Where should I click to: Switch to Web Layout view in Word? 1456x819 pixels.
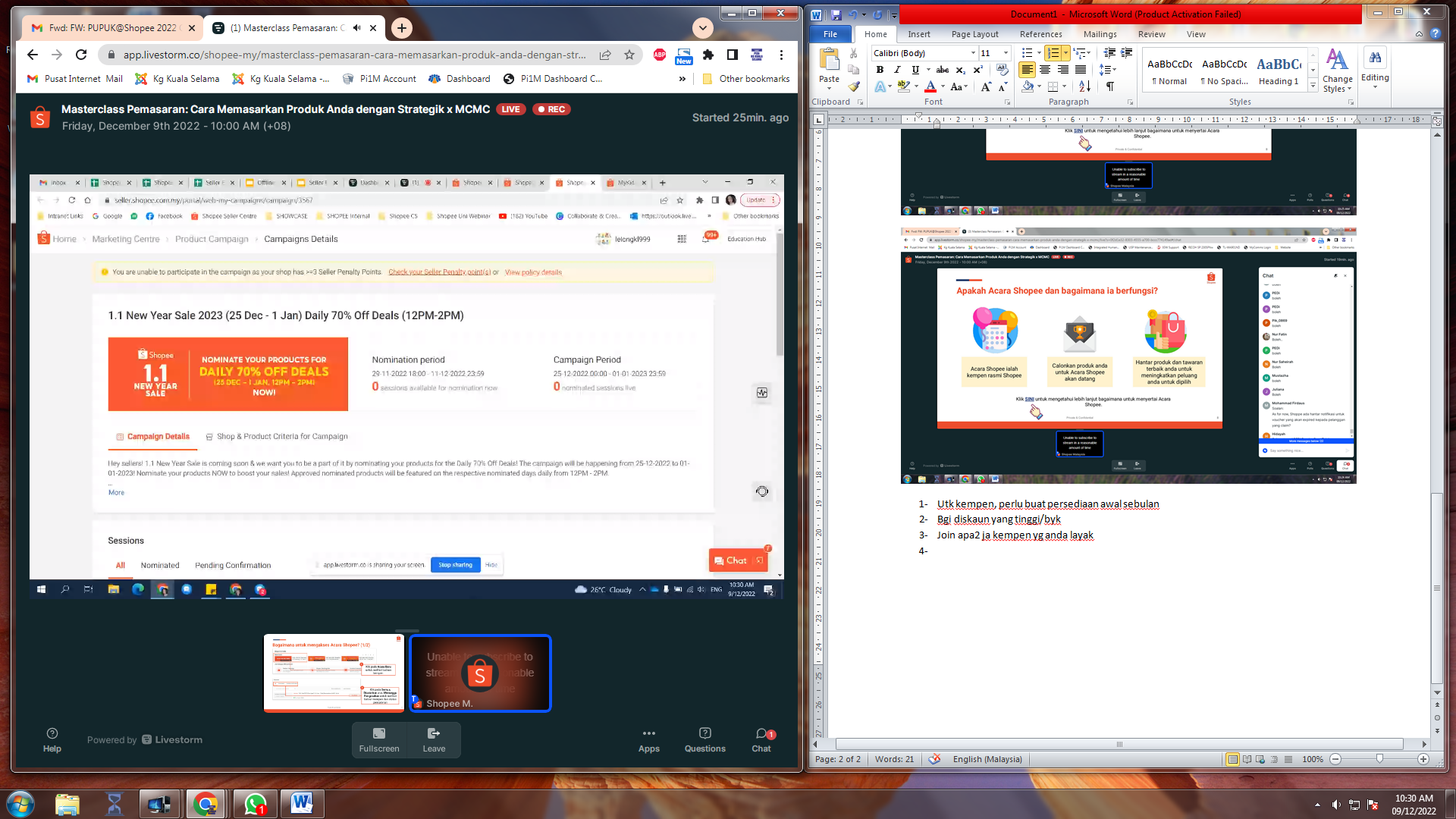1260,759
